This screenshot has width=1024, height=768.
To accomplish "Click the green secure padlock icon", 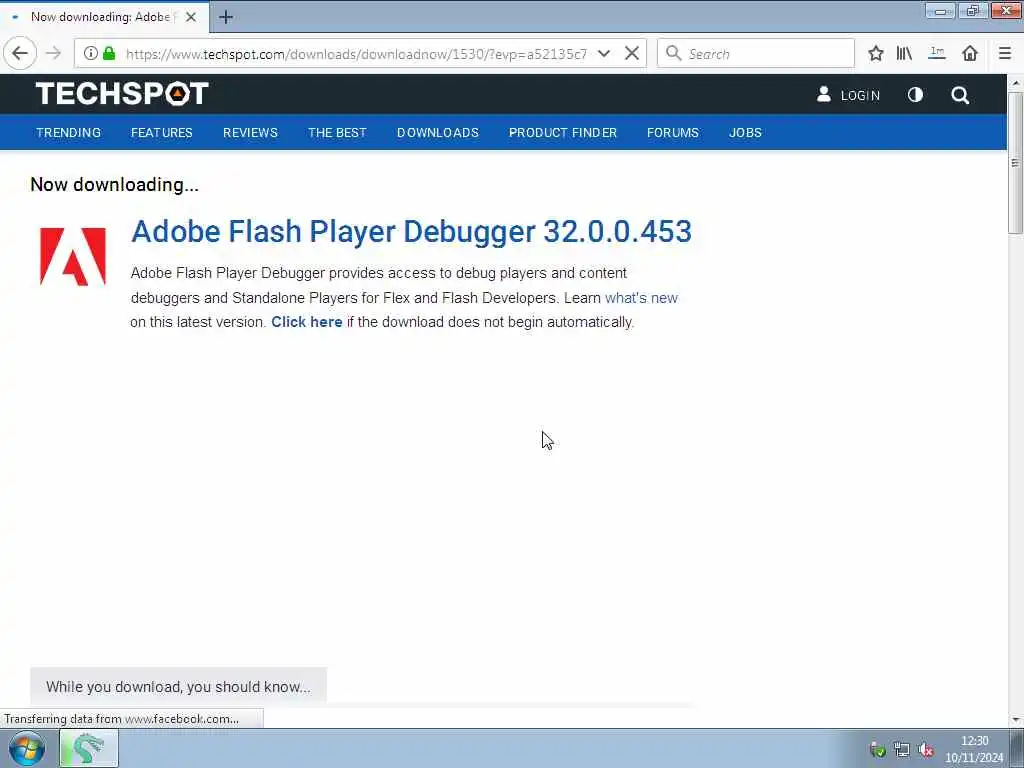I will pyautogui.click(x=109, y=54).
